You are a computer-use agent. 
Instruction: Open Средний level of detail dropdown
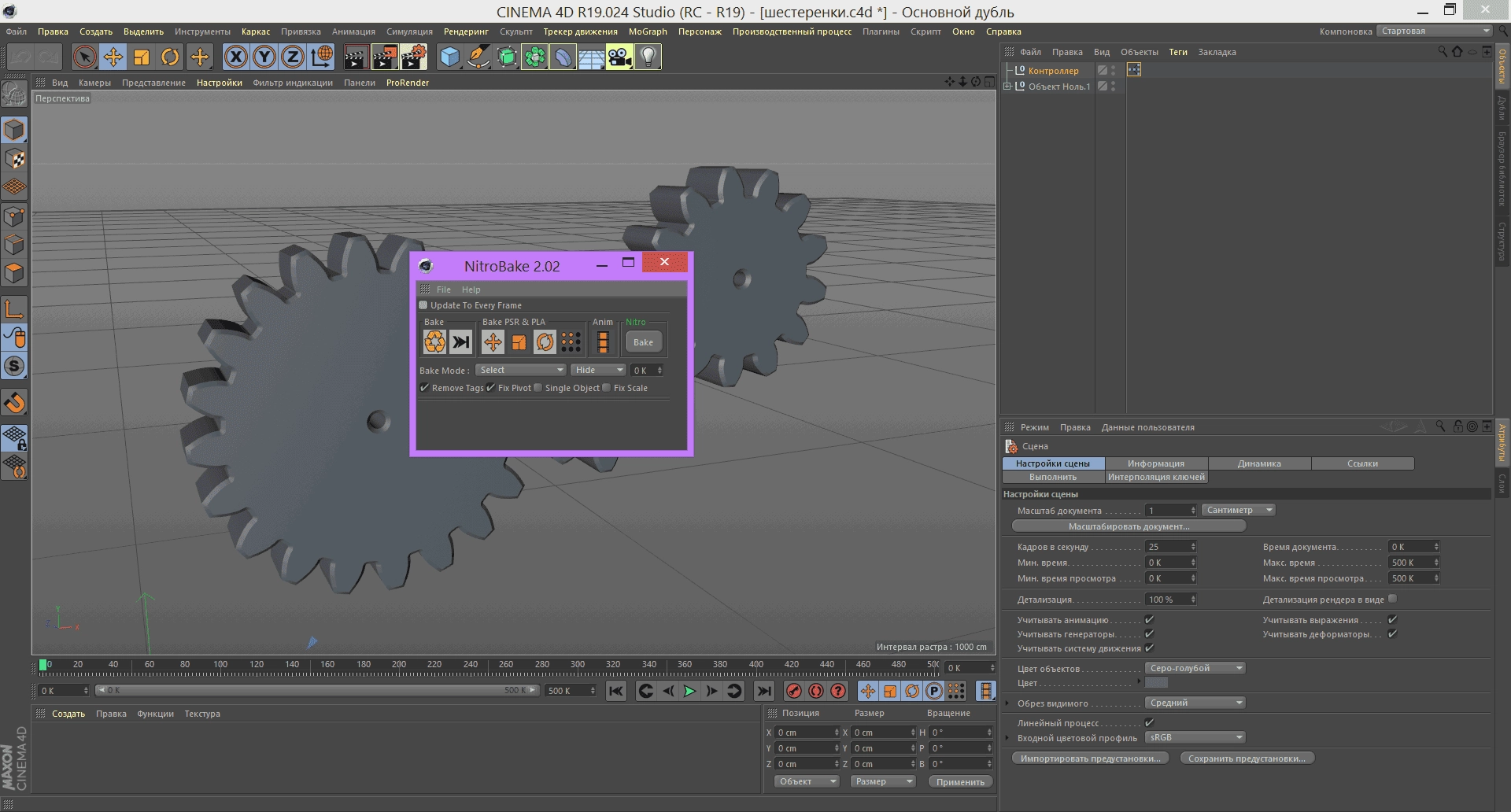coord(1195,703)
